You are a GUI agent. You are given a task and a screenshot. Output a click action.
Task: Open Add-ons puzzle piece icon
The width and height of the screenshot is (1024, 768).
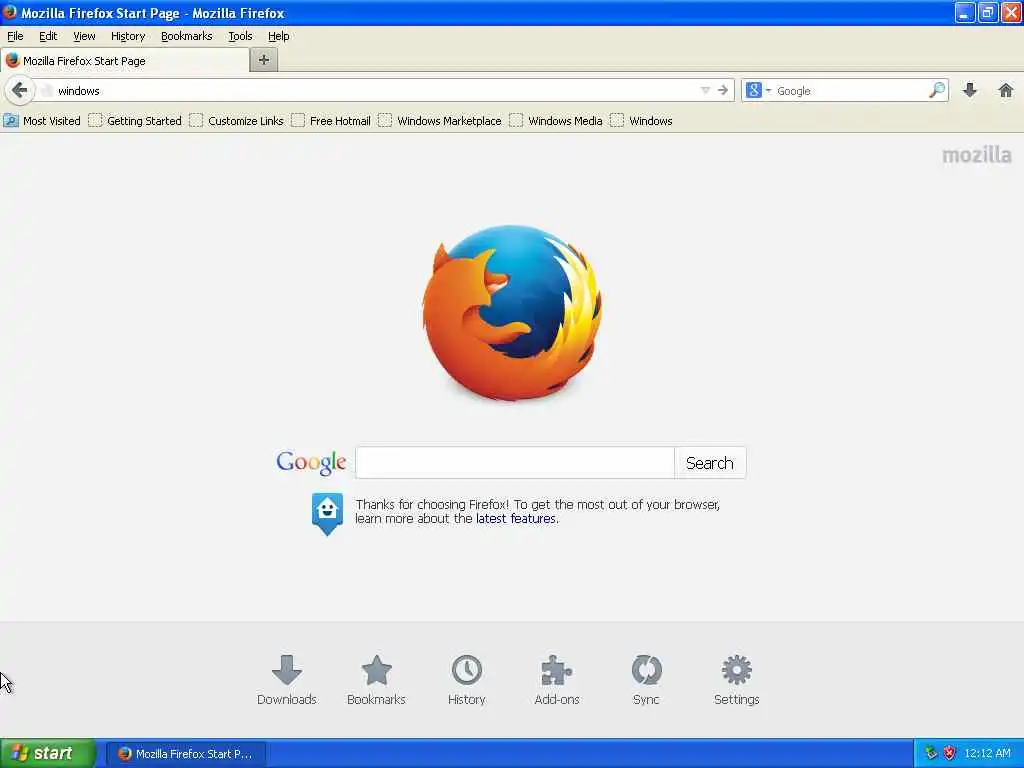coord(556,680)
